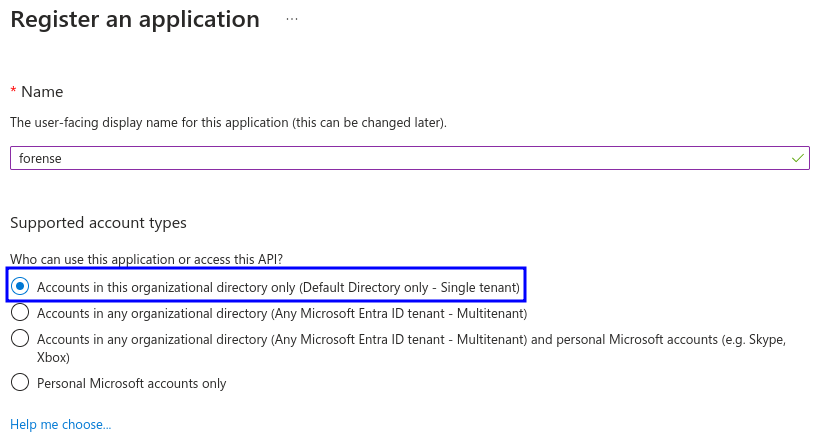
Task: Click inside the Name input containing forense
Action: pos(410,158)
